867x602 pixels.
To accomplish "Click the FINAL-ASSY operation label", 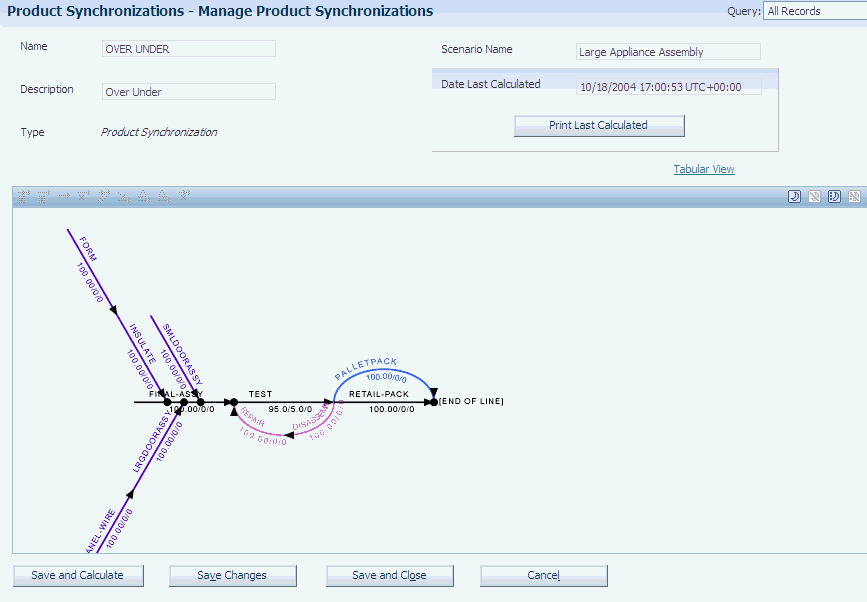I will [176, 394].
